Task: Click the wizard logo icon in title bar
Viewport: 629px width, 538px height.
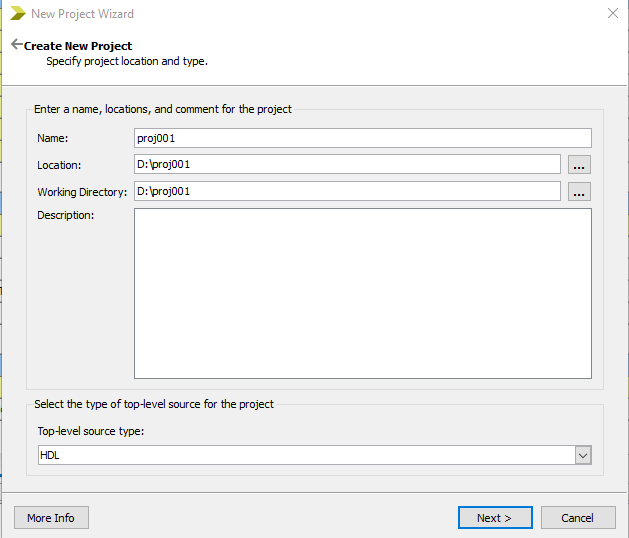Action: coord(18,14)
